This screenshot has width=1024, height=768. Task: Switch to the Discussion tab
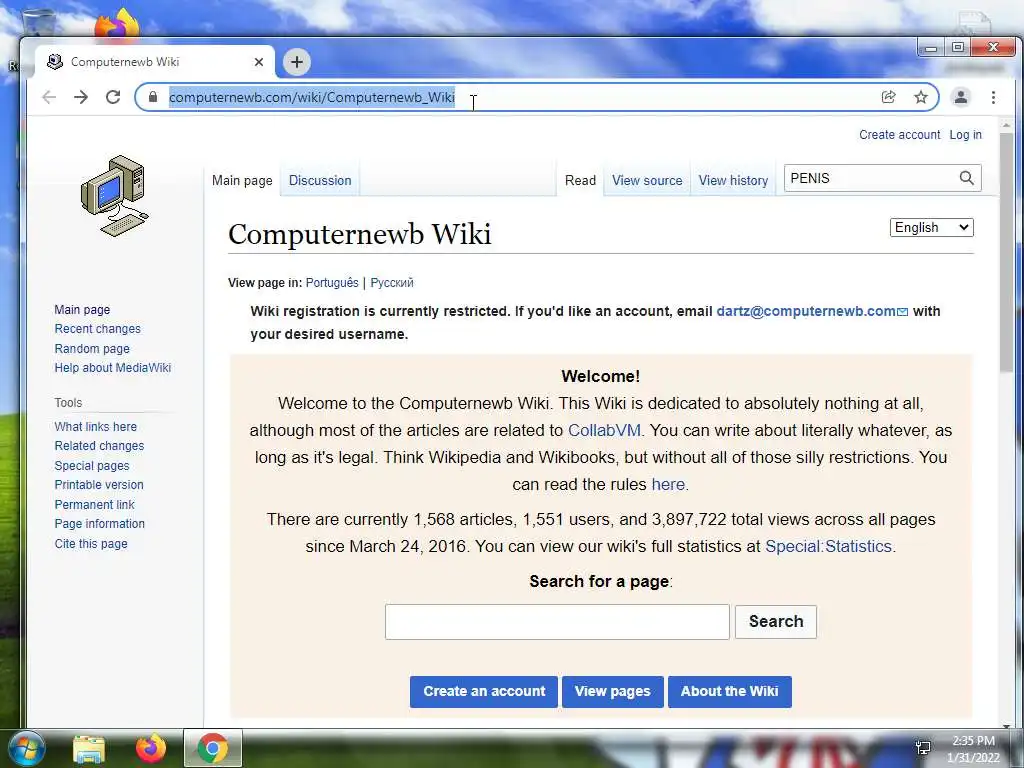(x=320, y=180)
